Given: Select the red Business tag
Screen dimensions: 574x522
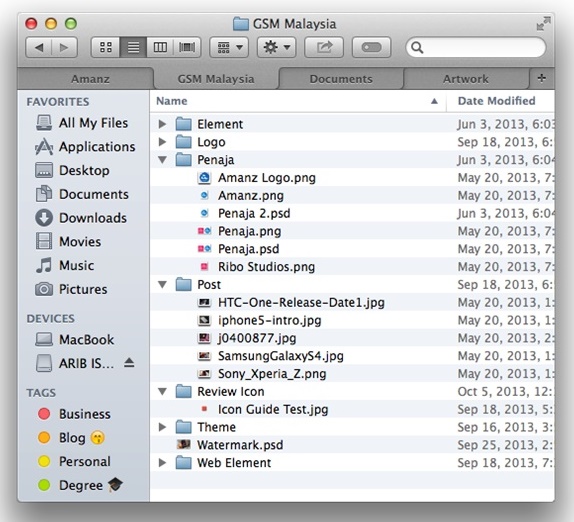Looking at the screenshot, I should 74,414.
